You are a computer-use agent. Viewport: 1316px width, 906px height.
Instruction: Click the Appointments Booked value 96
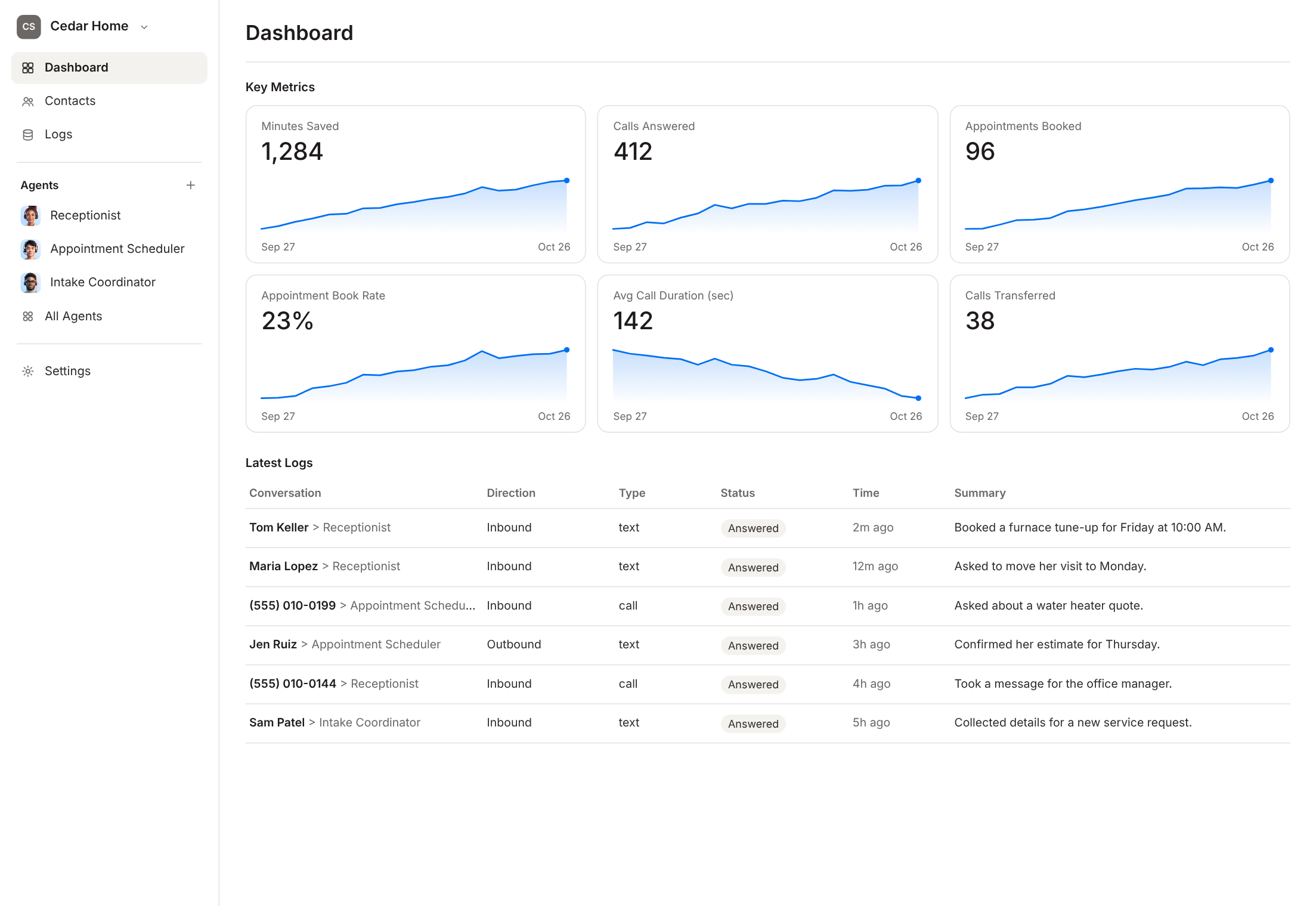pyautogui.click(x=980, y=151)
